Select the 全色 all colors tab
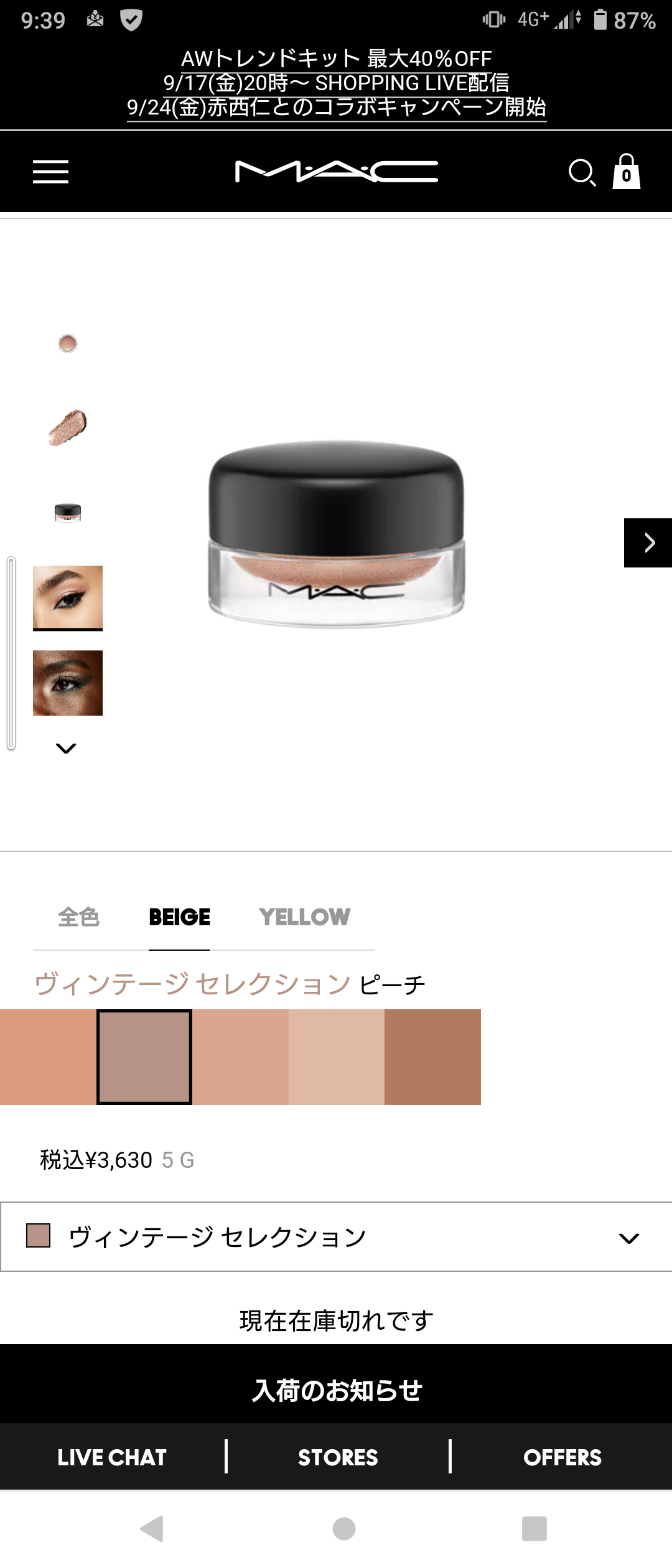The image size is (672, 1568). click(x=78, y=917)
